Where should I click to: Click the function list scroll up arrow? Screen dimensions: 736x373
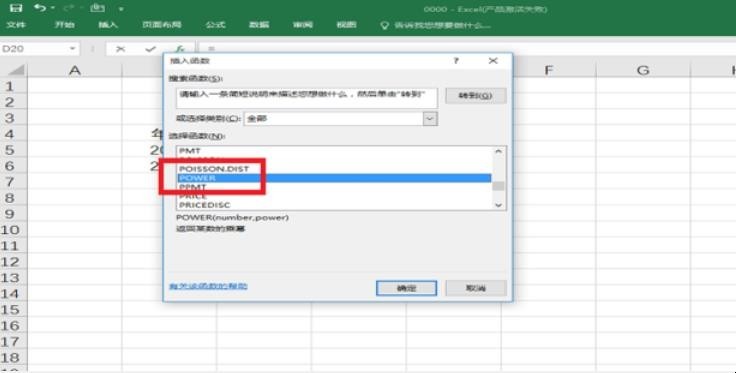click(x=498, y=151)
